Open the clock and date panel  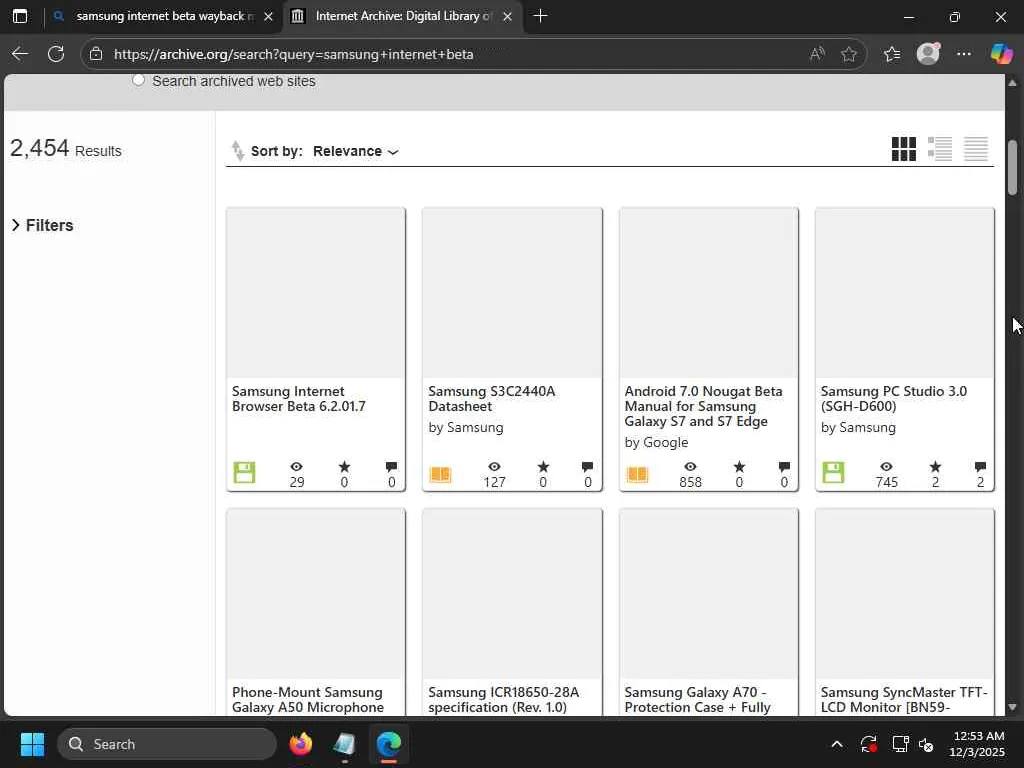(x=977, y=744)
